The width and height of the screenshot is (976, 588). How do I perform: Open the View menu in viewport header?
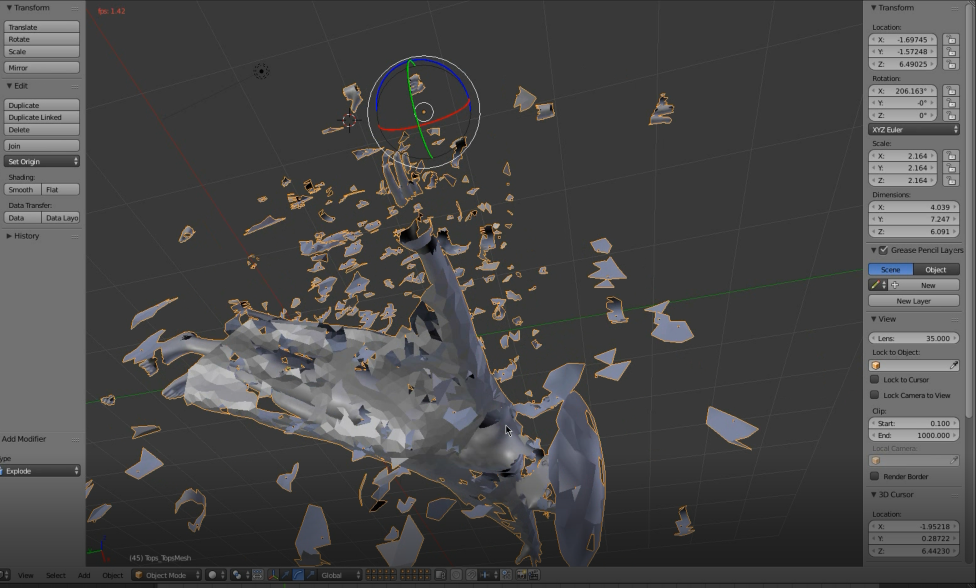pos(26,575)
